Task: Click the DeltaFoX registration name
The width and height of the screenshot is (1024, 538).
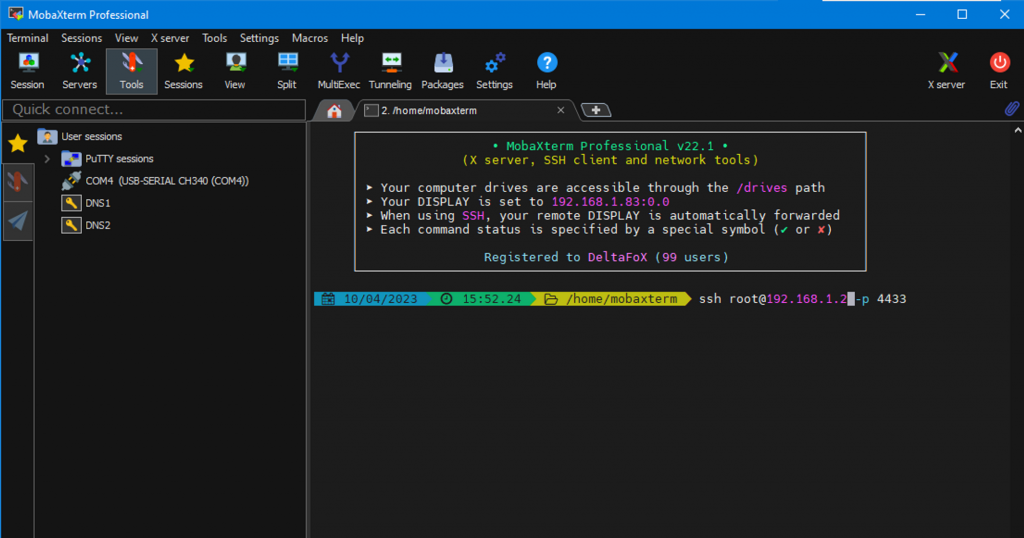Action: point(617,257)
